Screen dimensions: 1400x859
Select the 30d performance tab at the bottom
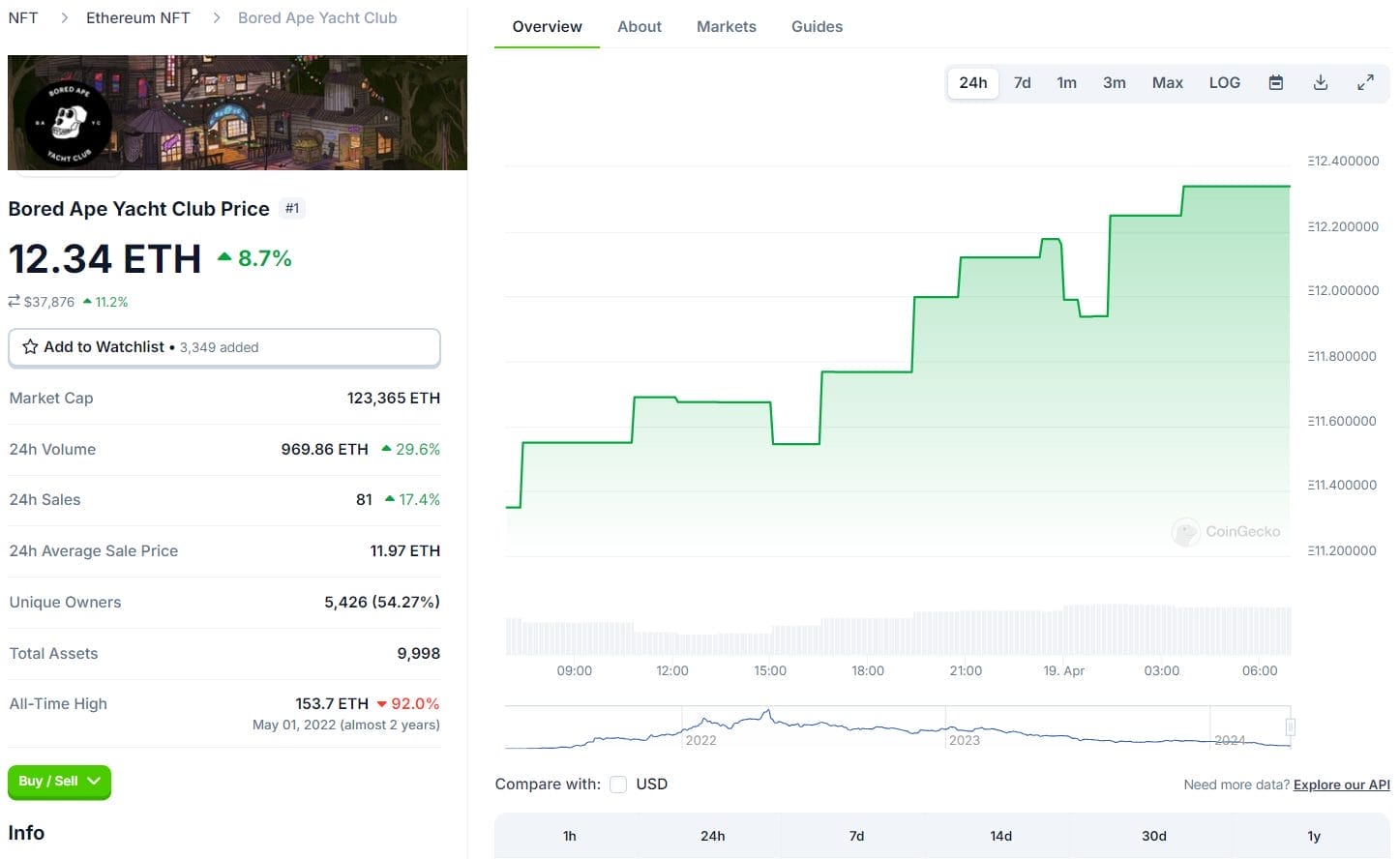[x=1153, y=835]
